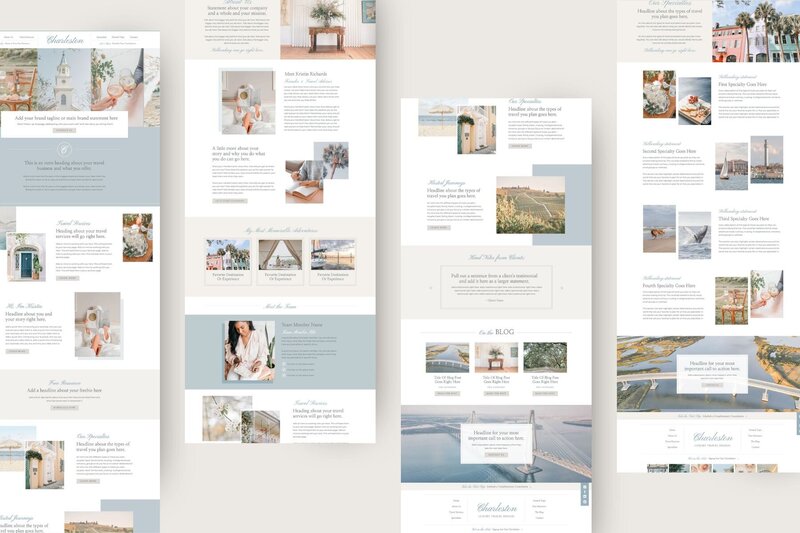Click Charleston logo in footer below the blog page
The height and width of the screenshot is (533, 800).
pyautogui.click(x=498, y=508)
